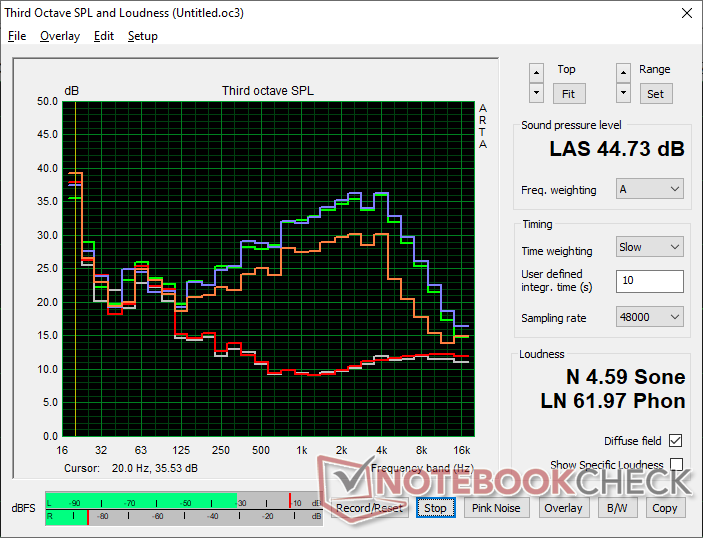This screenshot has height=538, width=703.
Task: Click the upper dBFS level meter bar
Action: [180, 500]
